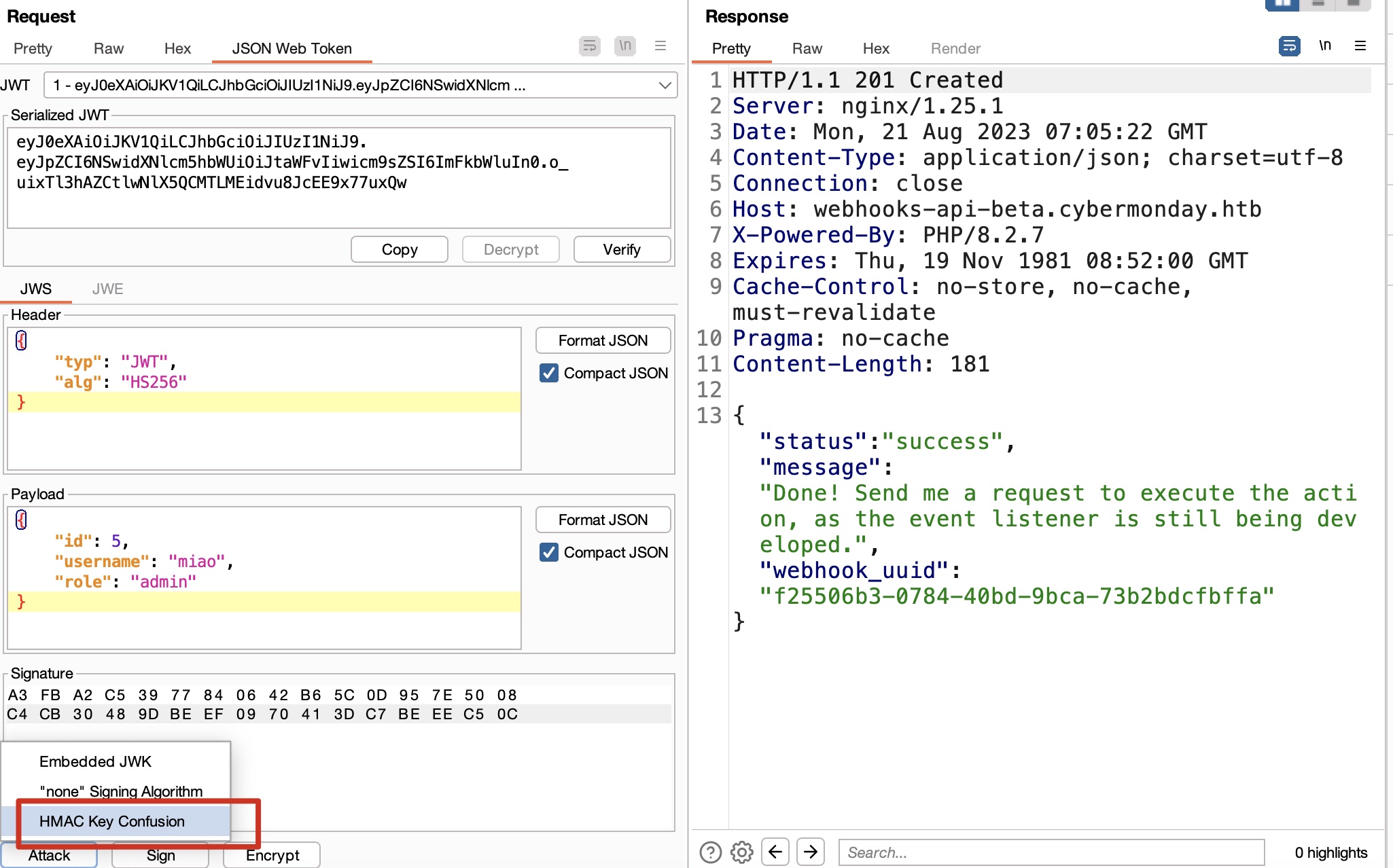
Task: Go to next search match arrow
Action: (x=811, y=852)
